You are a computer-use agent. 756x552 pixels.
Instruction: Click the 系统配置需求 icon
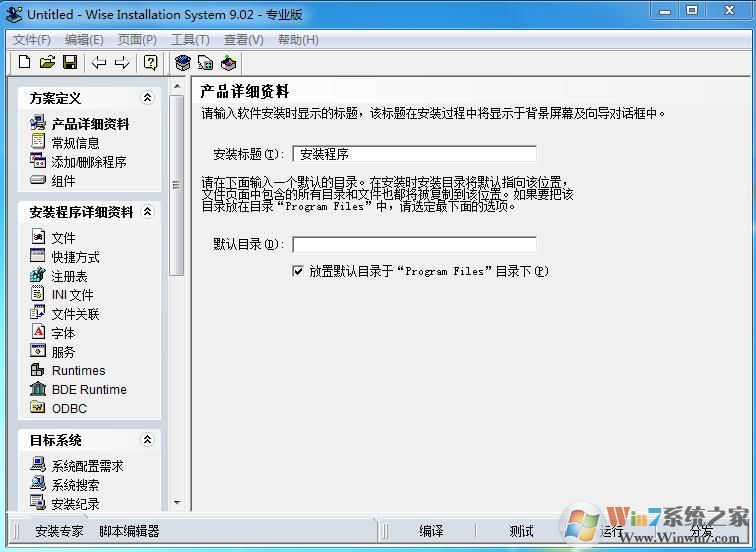[x=38, y=464]
